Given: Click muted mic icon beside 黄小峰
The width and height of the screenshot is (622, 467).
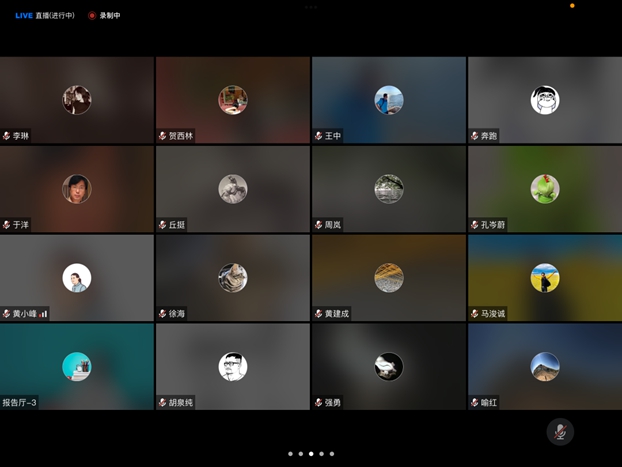Looking at the screenshot, I should coord(6,313).
